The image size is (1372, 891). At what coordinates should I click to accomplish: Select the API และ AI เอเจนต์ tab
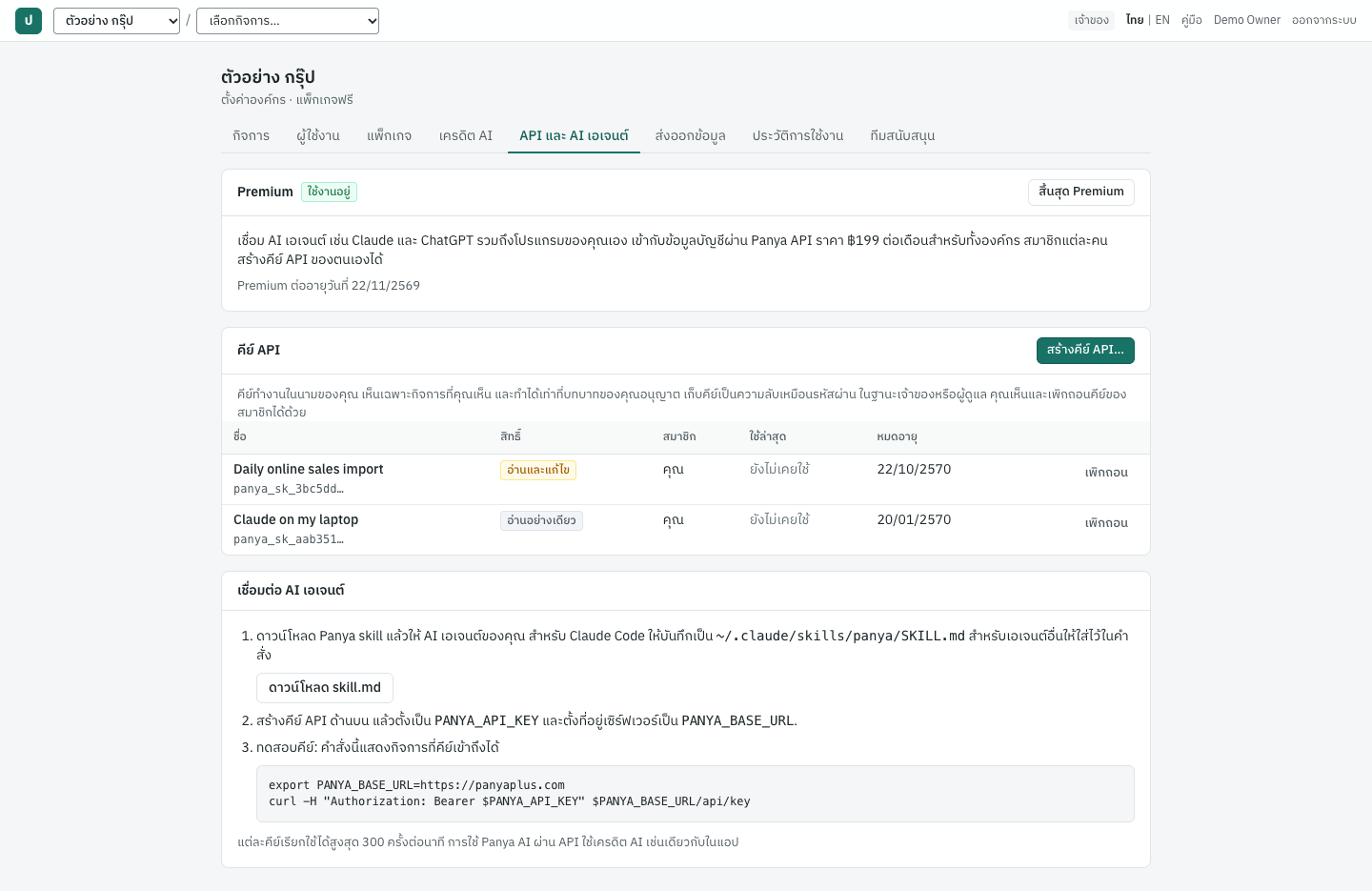(574, 136)
